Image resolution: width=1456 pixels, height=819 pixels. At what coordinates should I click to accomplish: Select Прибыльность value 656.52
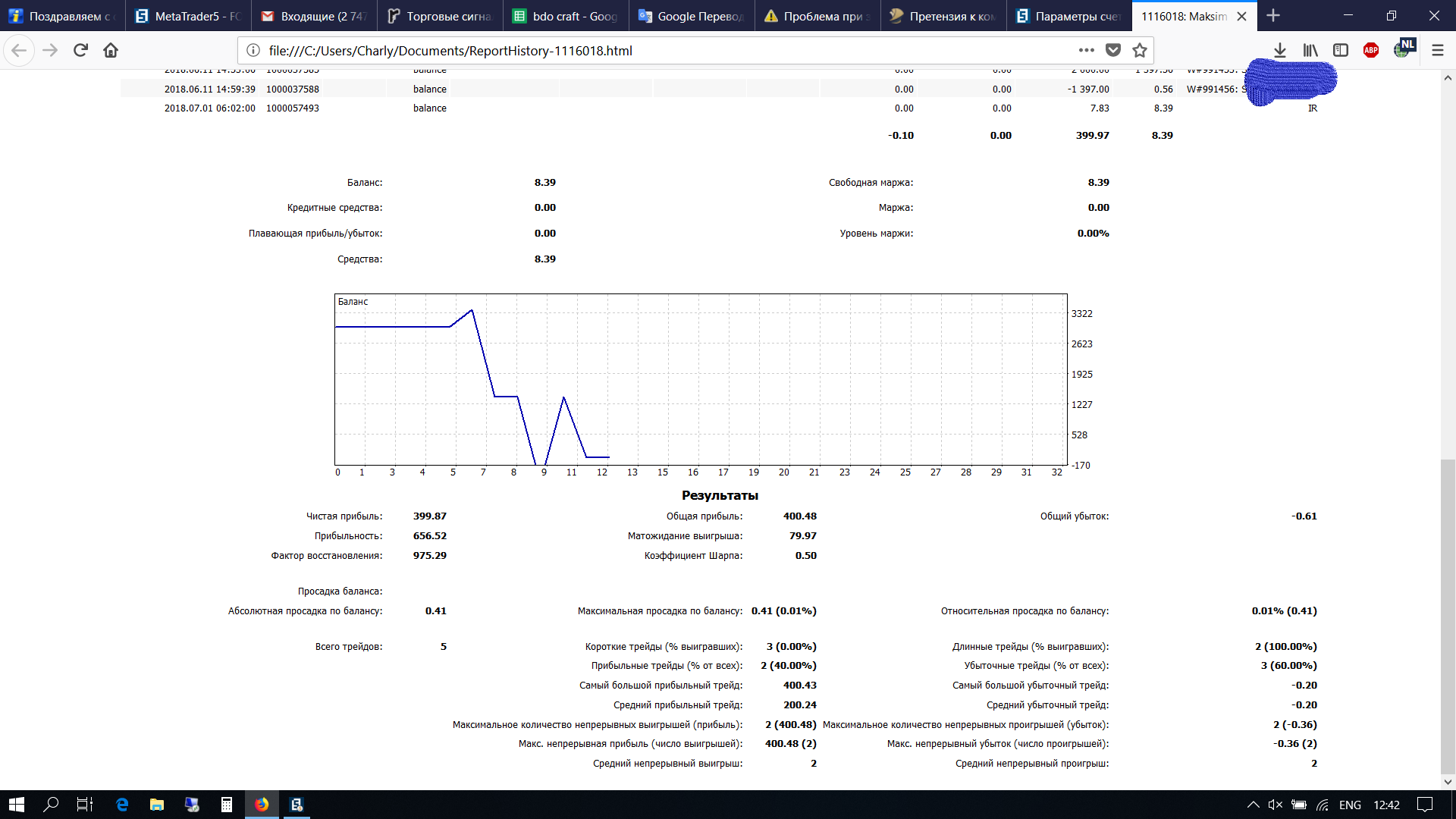coord(430,535)
